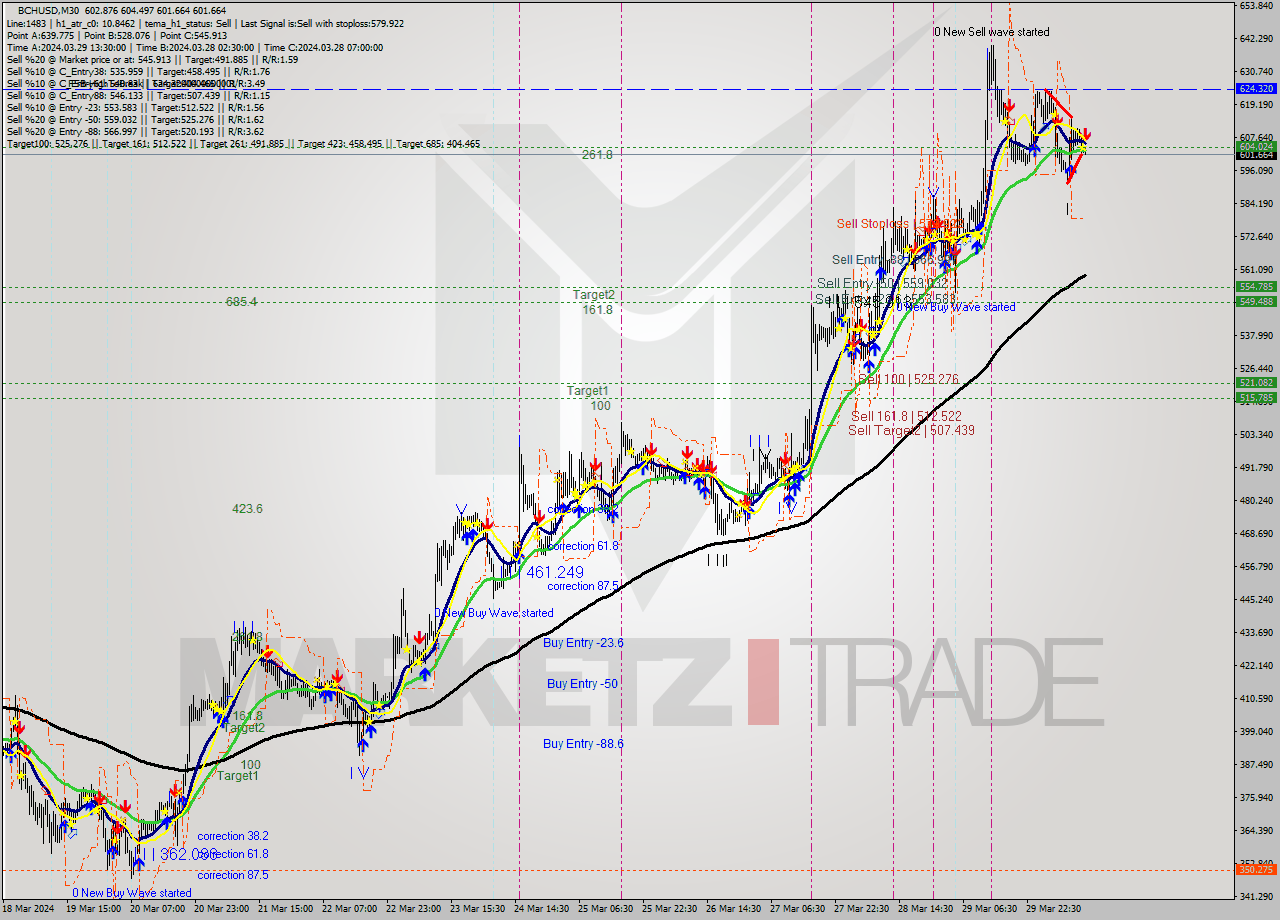Select the green '261.8' Fibonacci label

(x=597, y=155)
